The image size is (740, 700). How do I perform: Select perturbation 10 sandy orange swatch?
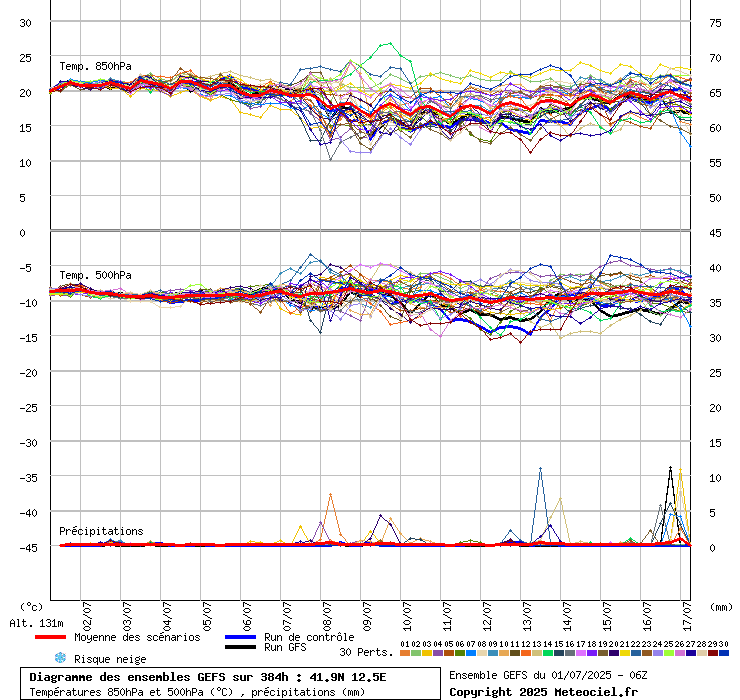(504, 653)
